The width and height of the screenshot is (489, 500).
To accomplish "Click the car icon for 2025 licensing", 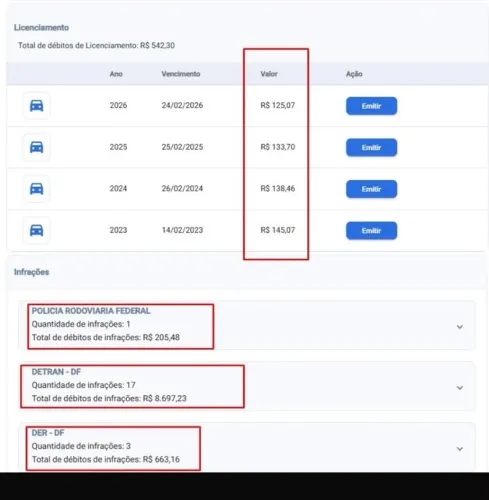I will pyautogui.click(x=36, y=147).
